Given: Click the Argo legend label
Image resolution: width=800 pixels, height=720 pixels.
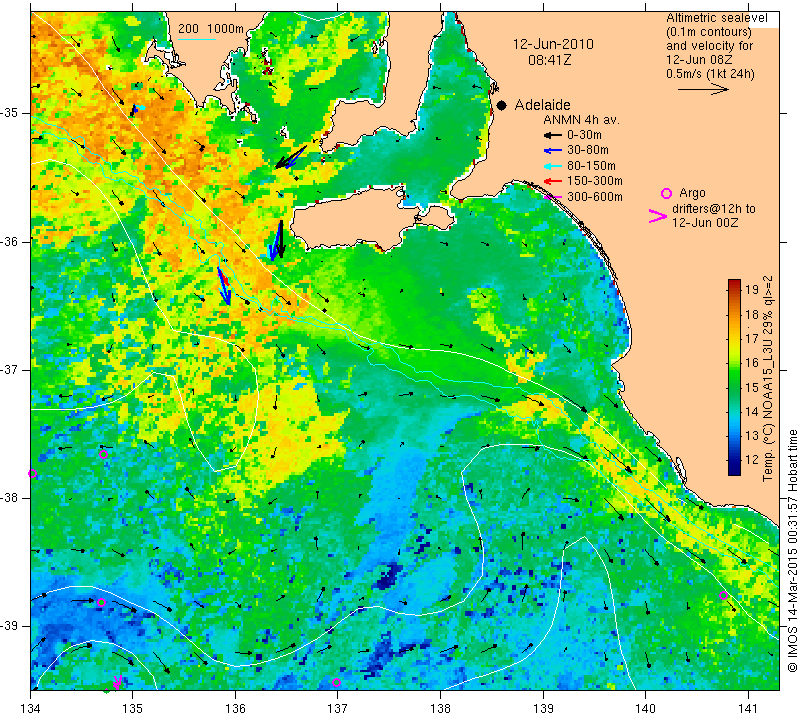Looking at the screenshot, I should (692, 193).
